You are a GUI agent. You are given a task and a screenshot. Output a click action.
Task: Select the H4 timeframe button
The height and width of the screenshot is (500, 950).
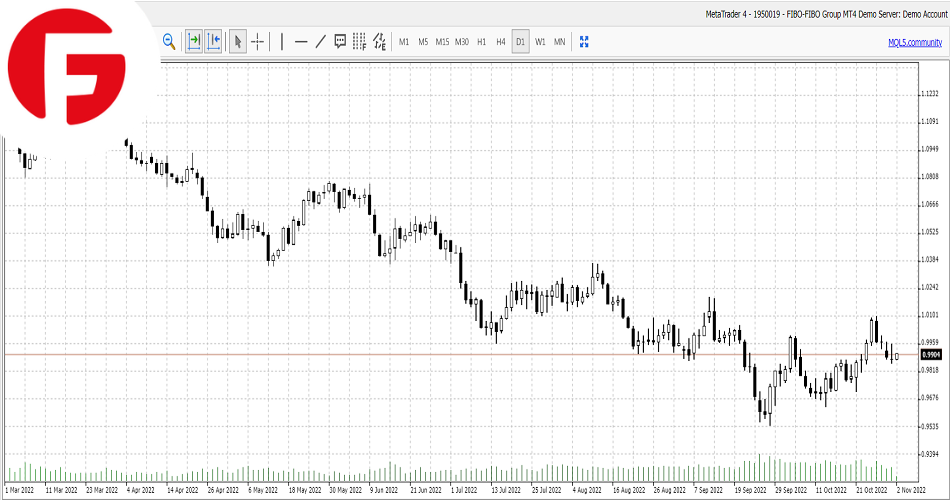click(501, 42)
